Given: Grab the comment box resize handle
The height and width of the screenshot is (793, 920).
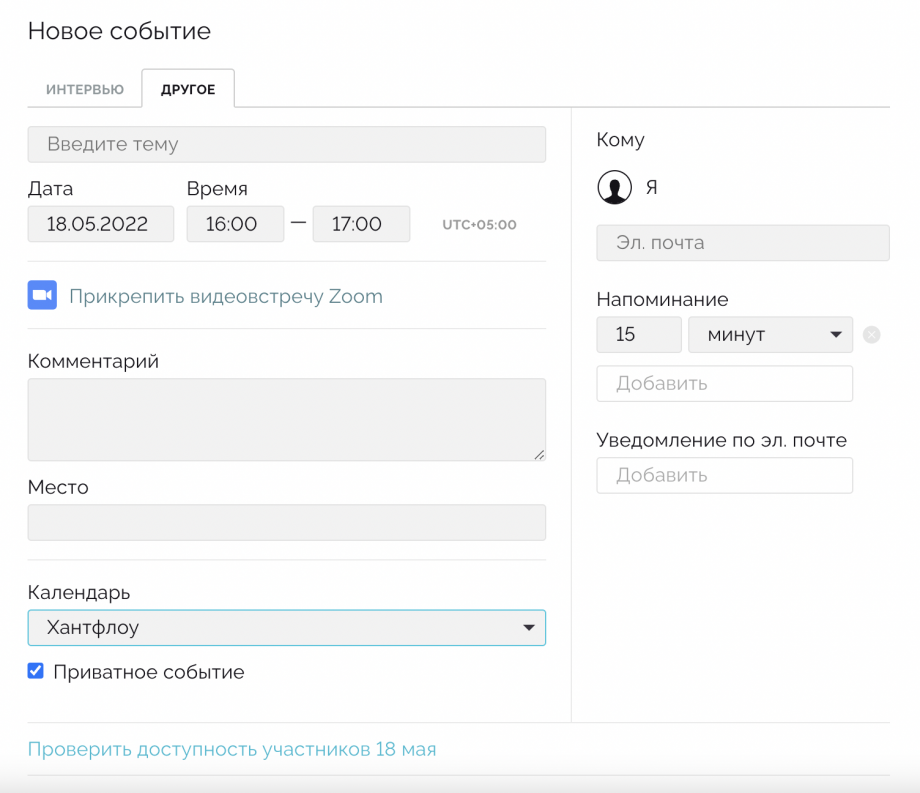Looking at the screenshot, I should click(x=539, y=455).
